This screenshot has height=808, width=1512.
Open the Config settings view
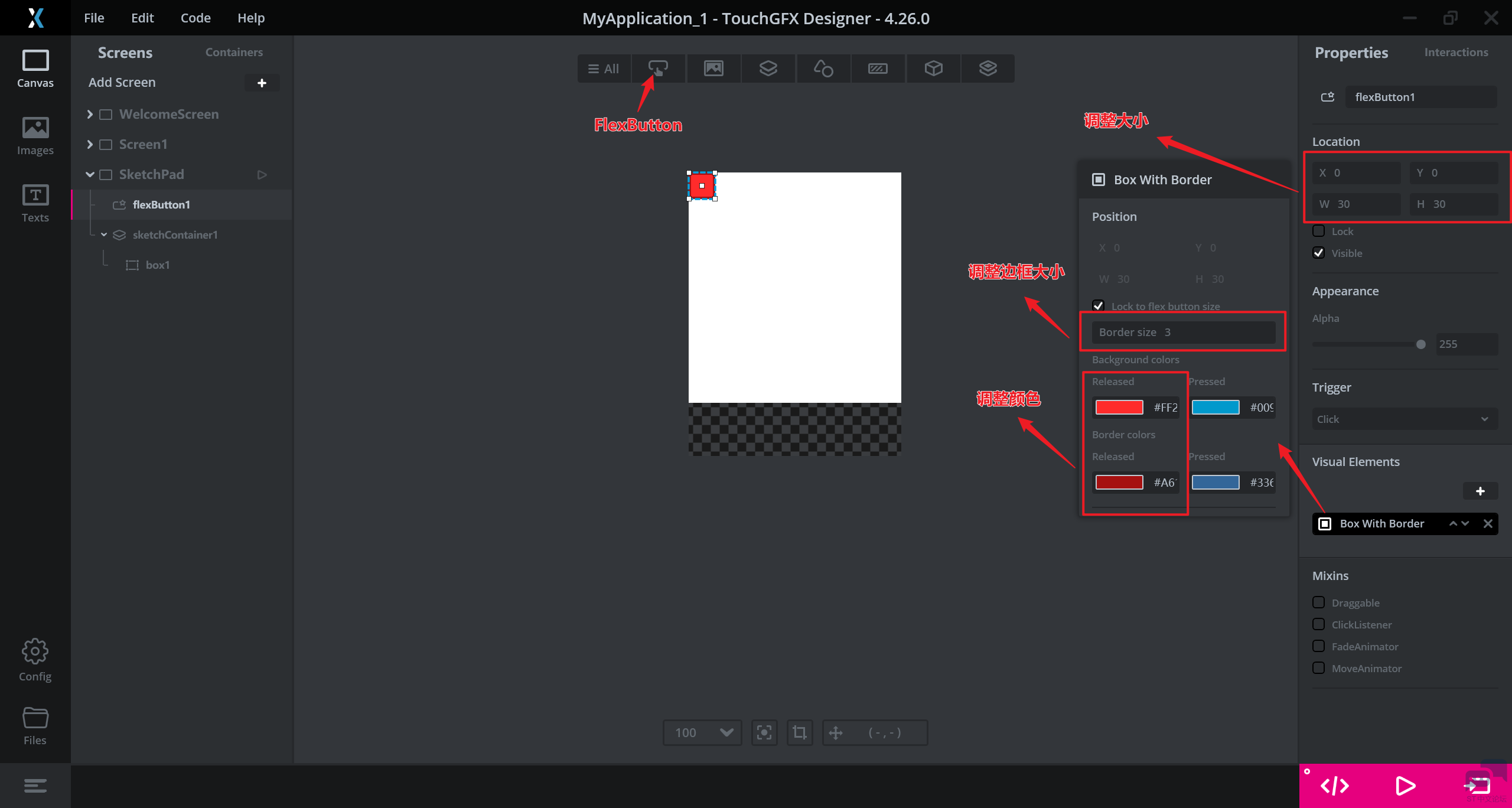click(35, 660)
